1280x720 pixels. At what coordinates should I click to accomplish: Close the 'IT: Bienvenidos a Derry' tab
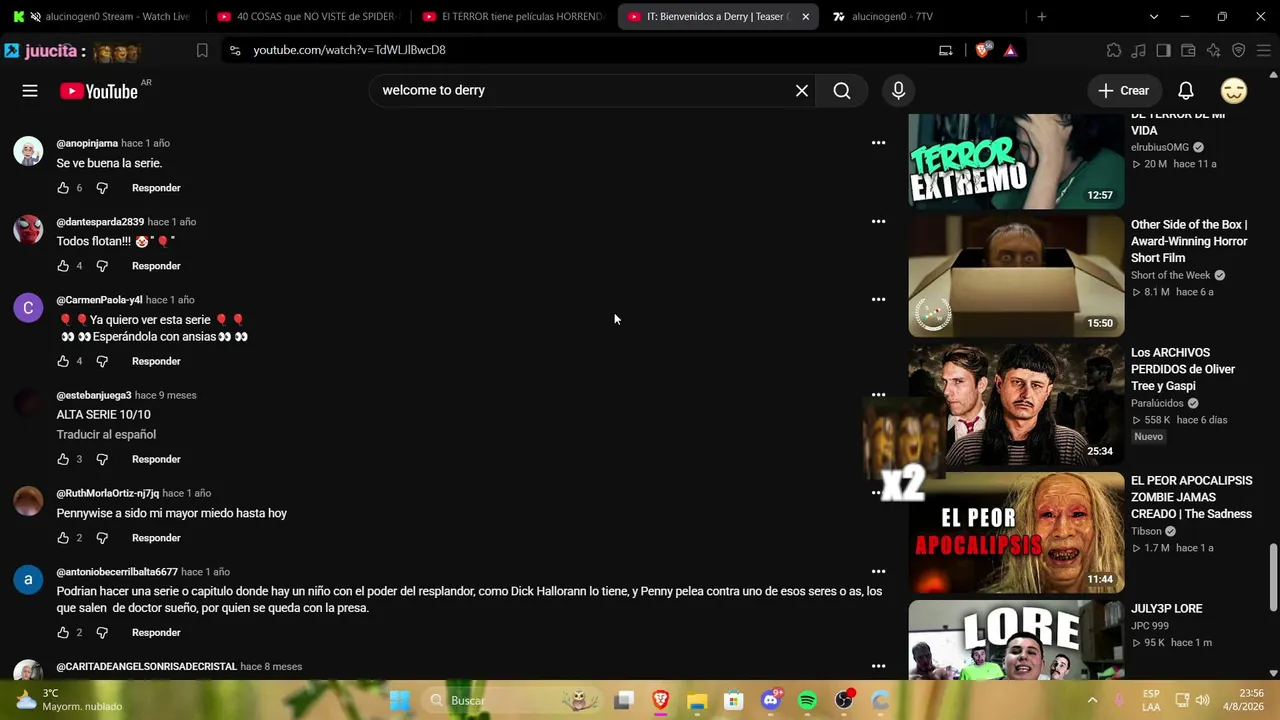pyautogui.click(x=805, y=17)
